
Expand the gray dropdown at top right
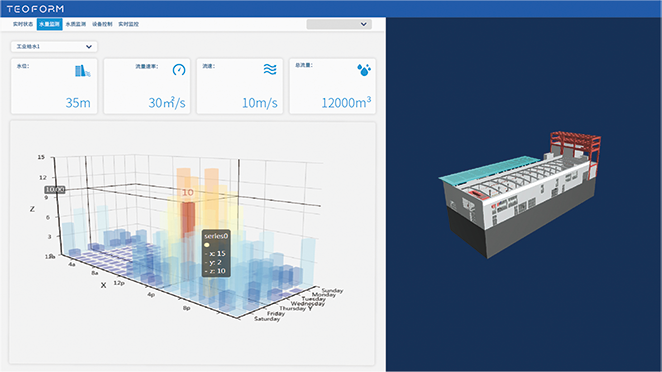(x=339, y=24)
